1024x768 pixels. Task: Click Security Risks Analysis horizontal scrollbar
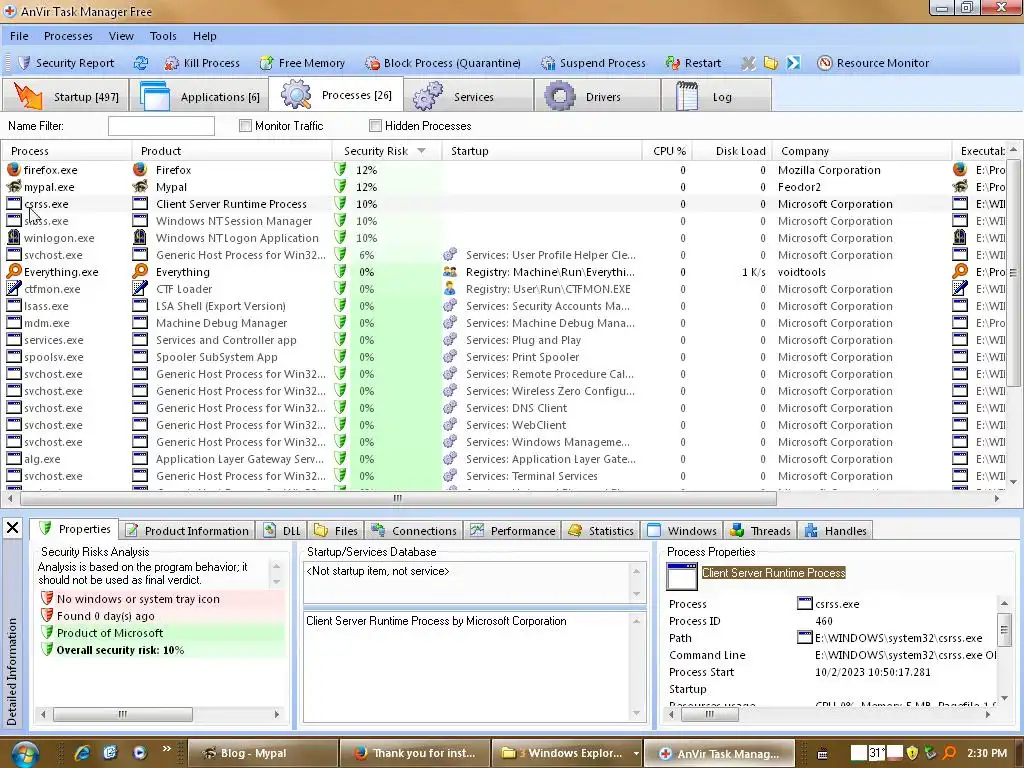click(x=123, y=714)
